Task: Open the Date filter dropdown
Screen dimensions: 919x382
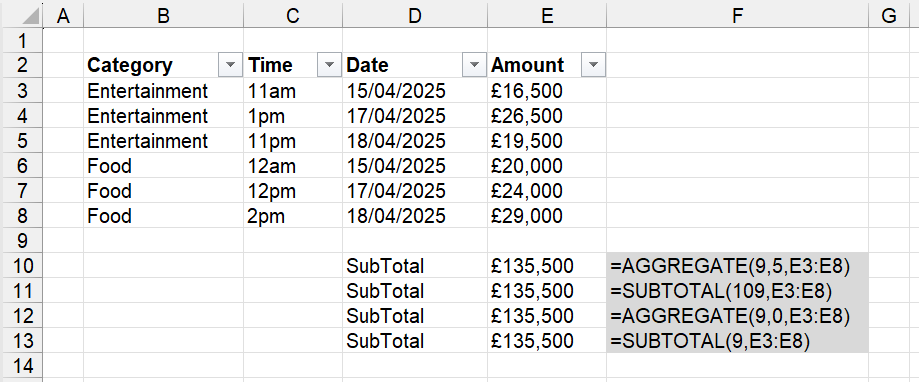Action: (474, 65)
